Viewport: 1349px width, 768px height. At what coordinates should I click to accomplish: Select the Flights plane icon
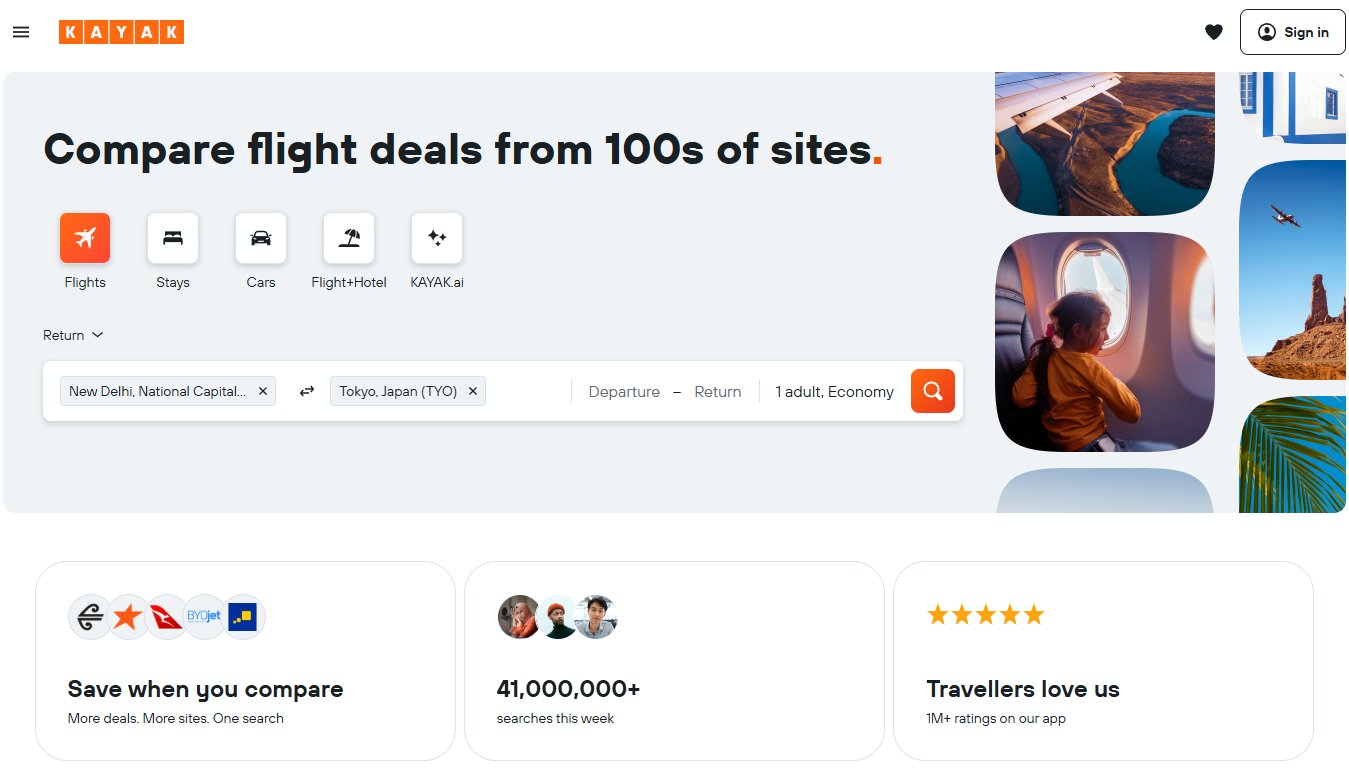pos(85,238)
